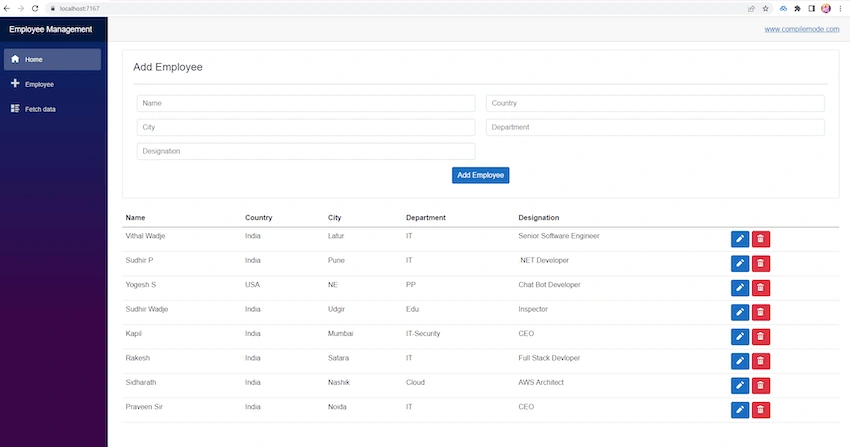Image resolution: width=850 pixels, height=447 pixels.
Task: Click the Designation column header
Action: [x=538, y=218]
